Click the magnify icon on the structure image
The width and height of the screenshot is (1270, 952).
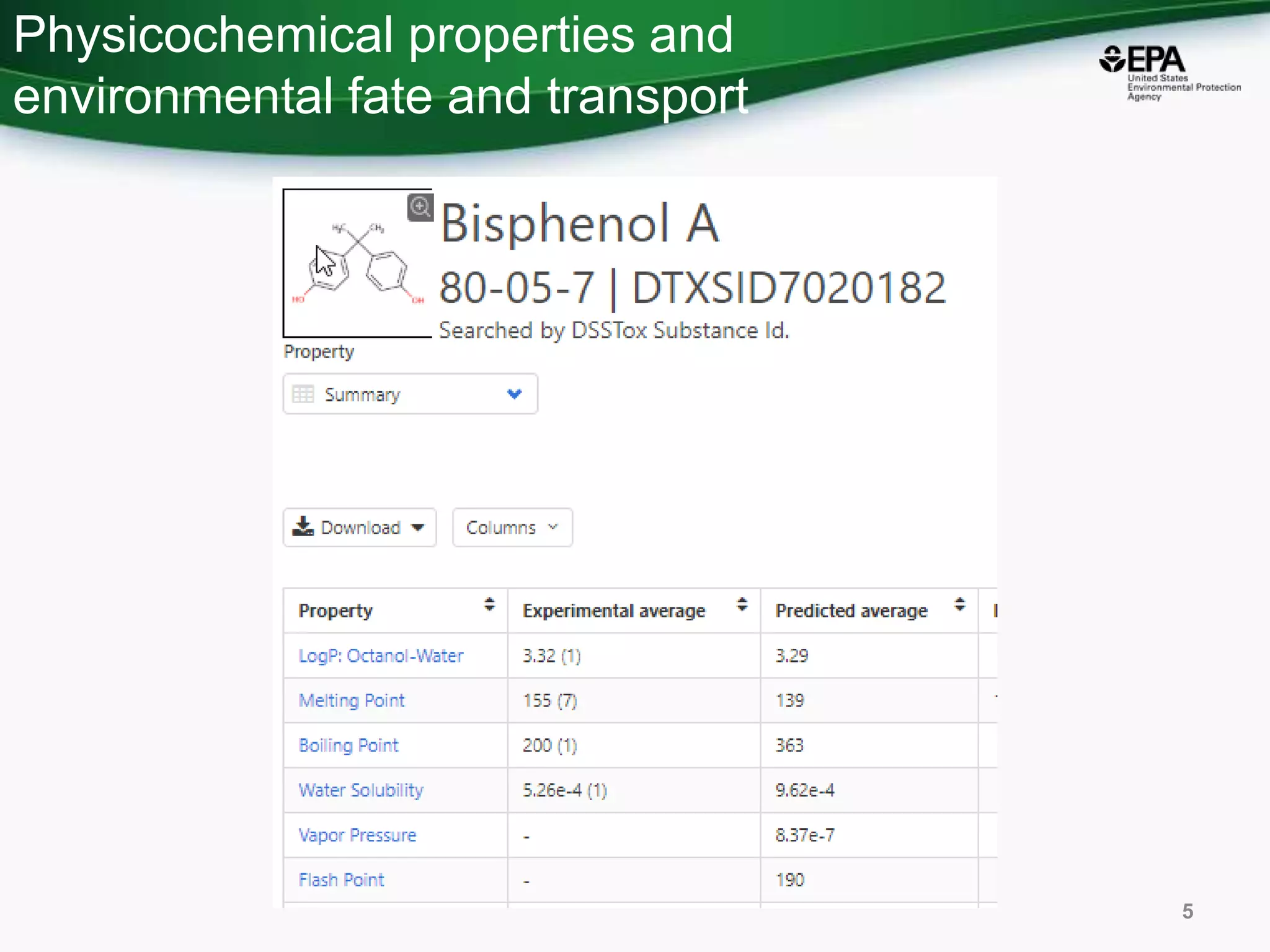click(420, 207)
